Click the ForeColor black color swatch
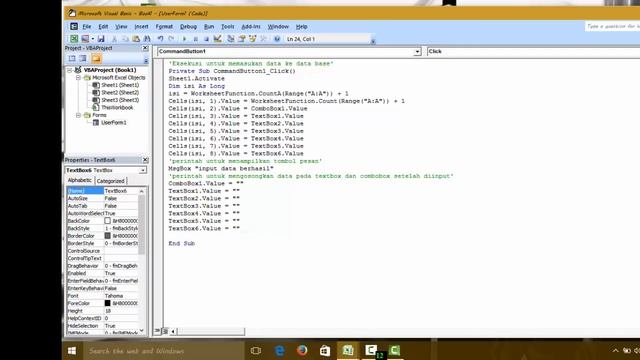The height and width of the screenshot is (360, 640). click(107, 303)
